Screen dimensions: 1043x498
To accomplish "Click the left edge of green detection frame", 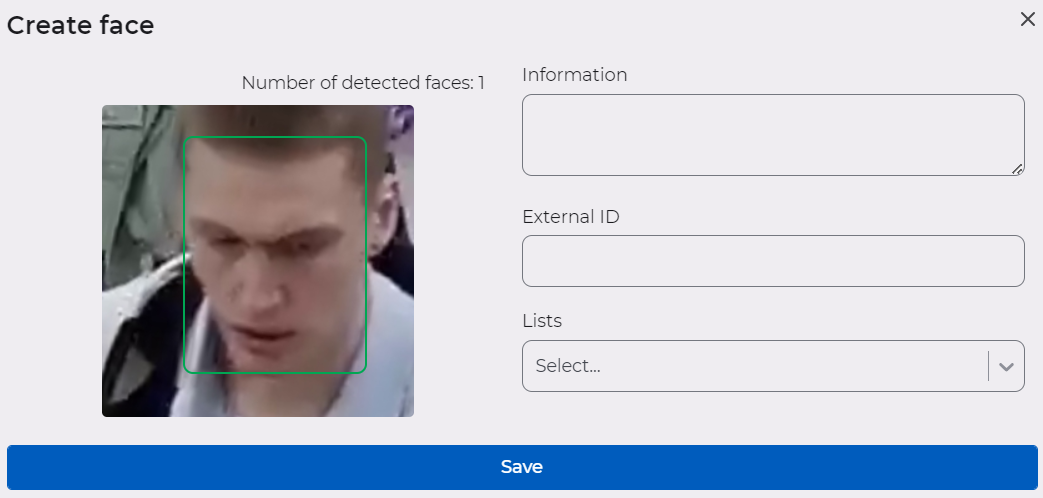I will click(x=184, y=255).
